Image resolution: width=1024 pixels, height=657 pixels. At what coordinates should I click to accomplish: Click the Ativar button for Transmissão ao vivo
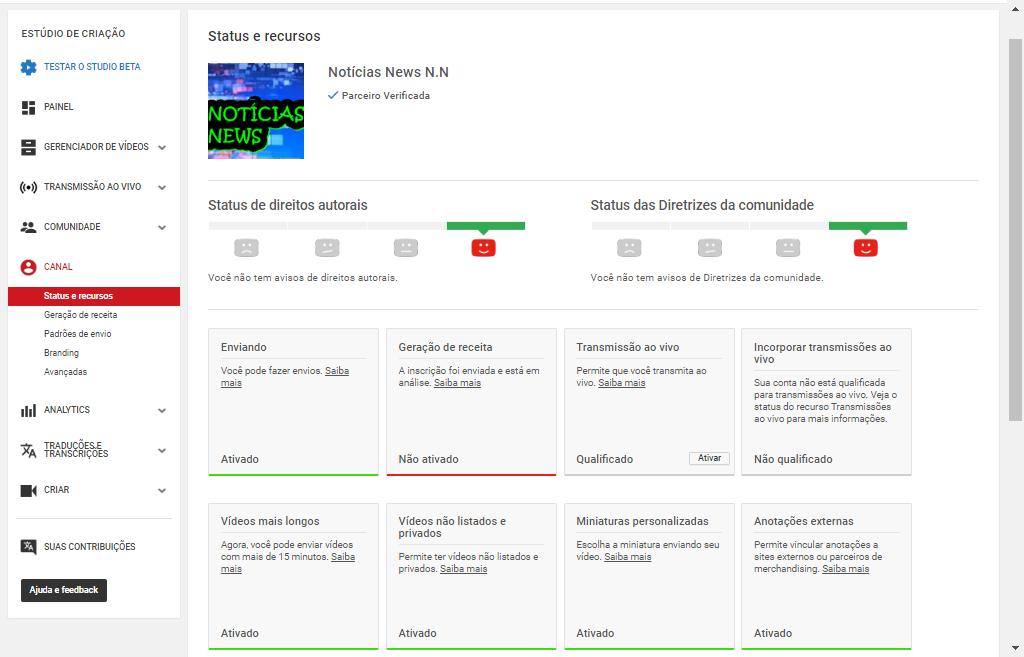point(709,458)
